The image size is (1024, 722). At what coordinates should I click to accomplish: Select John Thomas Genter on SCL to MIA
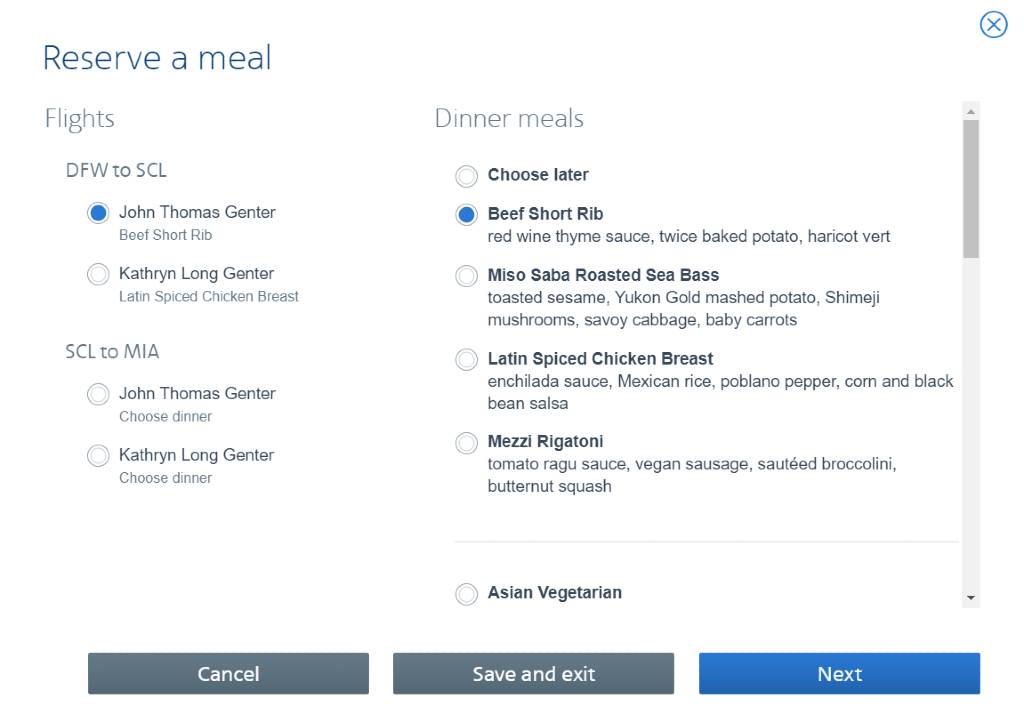tap(98, 394)
